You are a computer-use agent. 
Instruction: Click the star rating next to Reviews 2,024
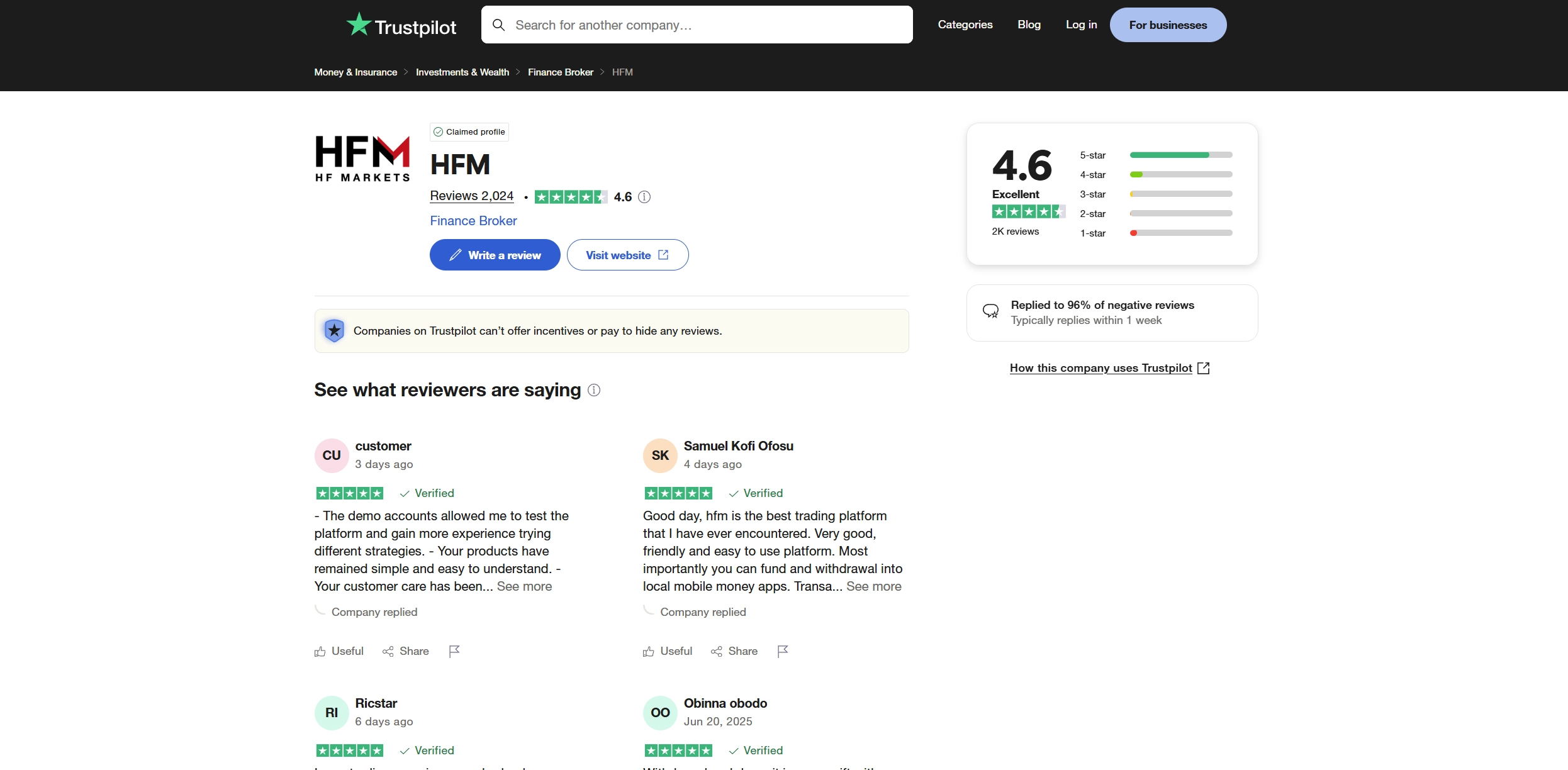click(x=571, y=197)
